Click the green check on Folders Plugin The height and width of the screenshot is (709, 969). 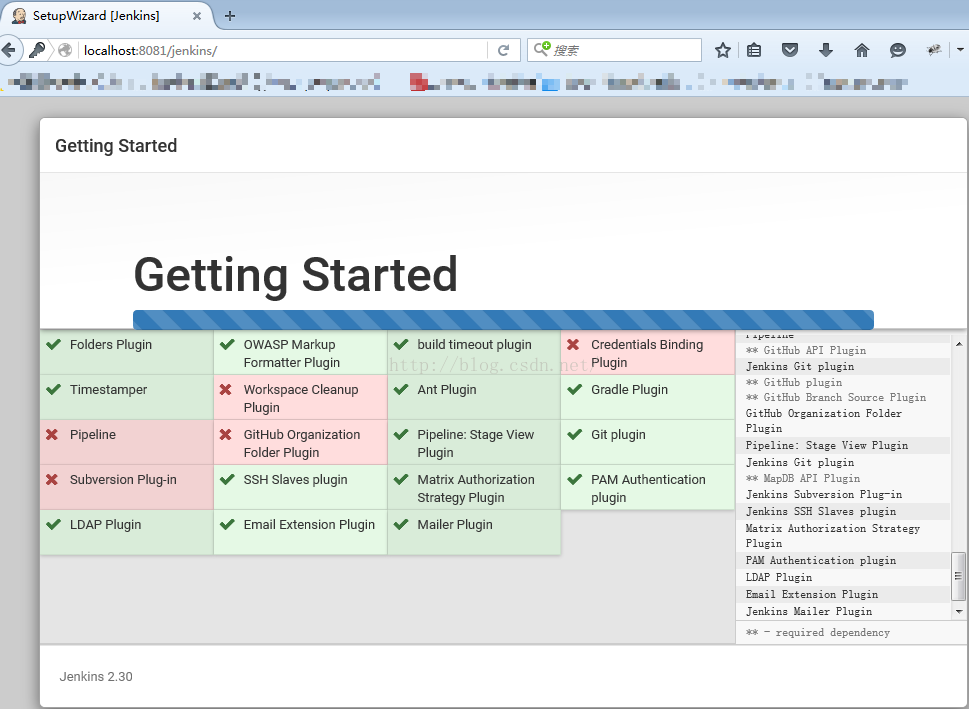[x=54, y=344]
